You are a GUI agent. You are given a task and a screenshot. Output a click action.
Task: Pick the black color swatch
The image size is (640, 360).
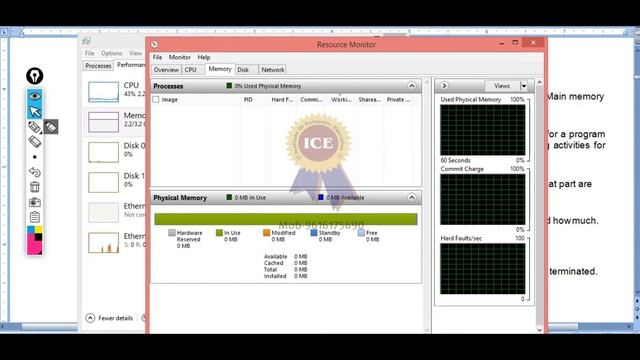click(38, 237)
